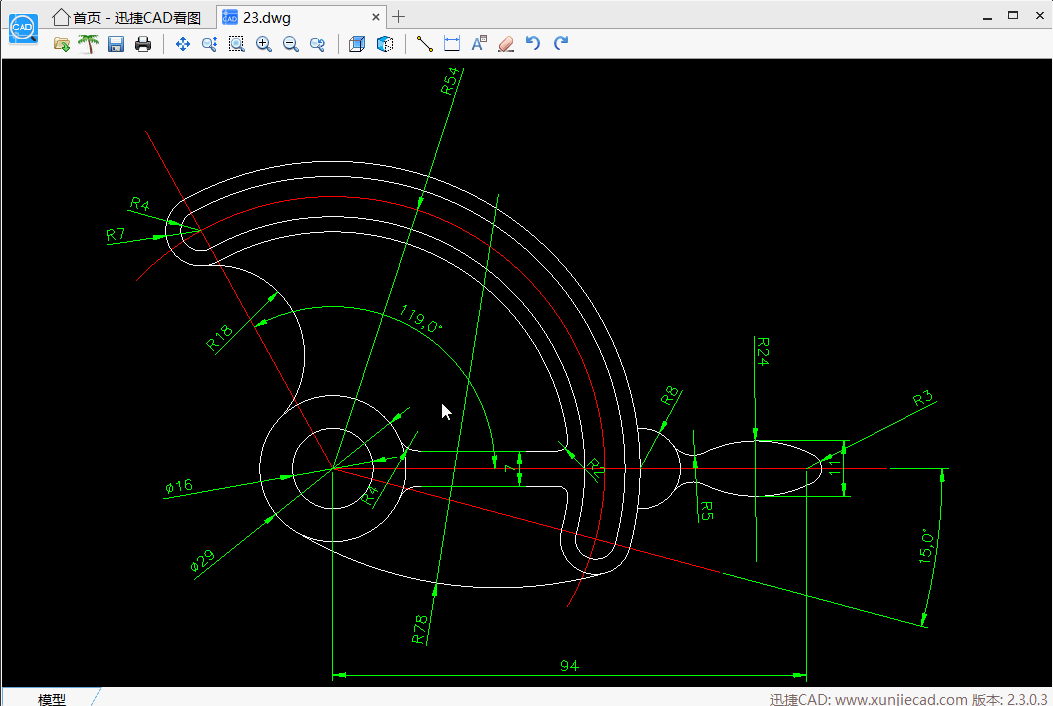Switch to the 首页 home tab
This screenshot has height=706, width=1053.
click(125, 17)
